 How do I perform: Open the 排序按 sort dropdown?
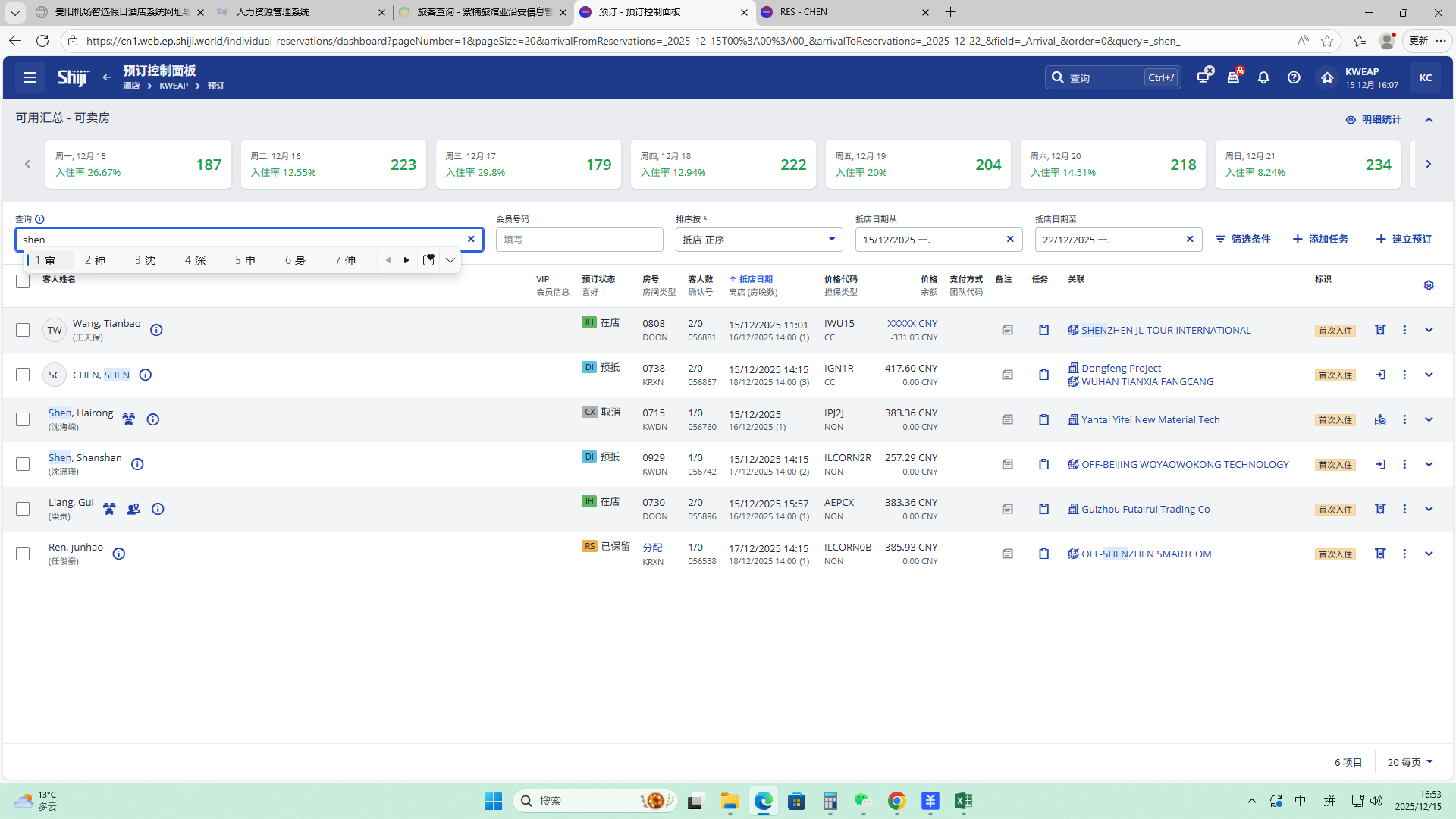pos(758,240)
